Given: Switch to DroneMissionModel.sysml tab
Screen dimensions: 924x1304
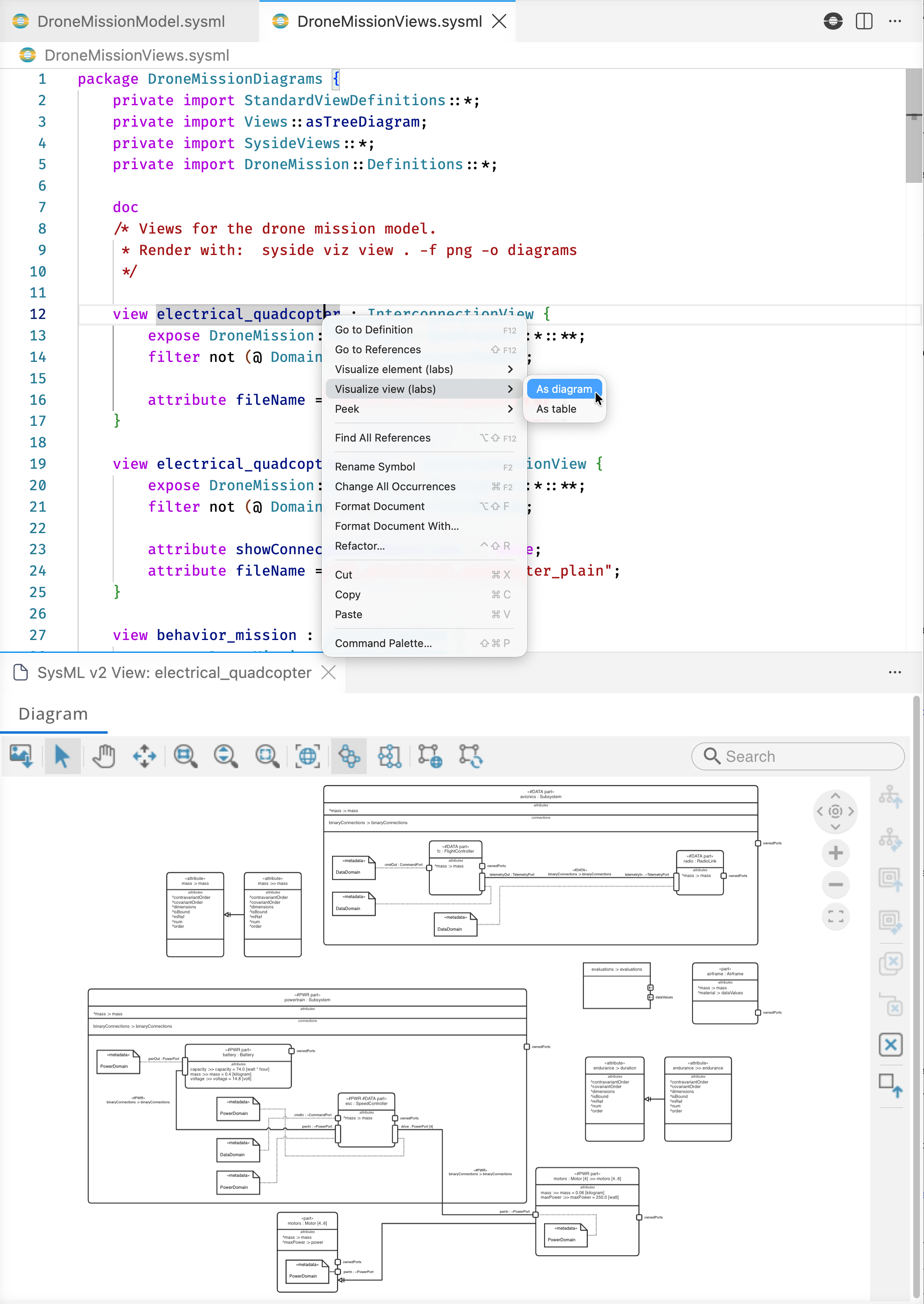Looking at the screenshot, I should tap(130, 21).
